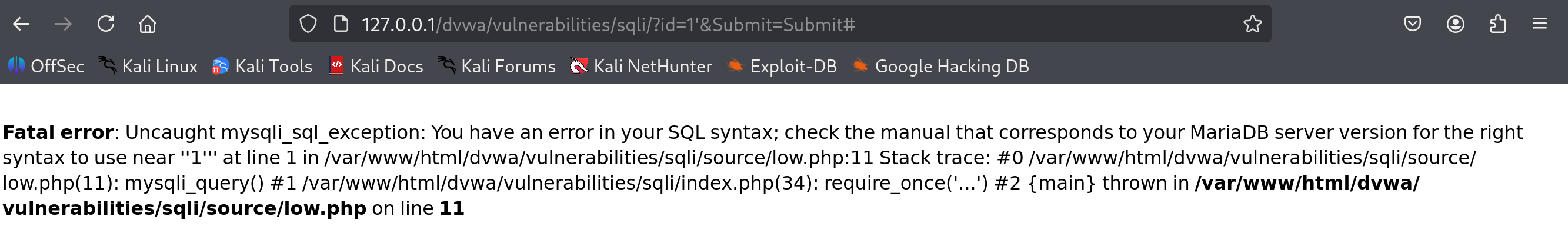Go to the Kali Forums bookmark
The width and height of the screenshot is (1568, 246).
coord(497,66)
